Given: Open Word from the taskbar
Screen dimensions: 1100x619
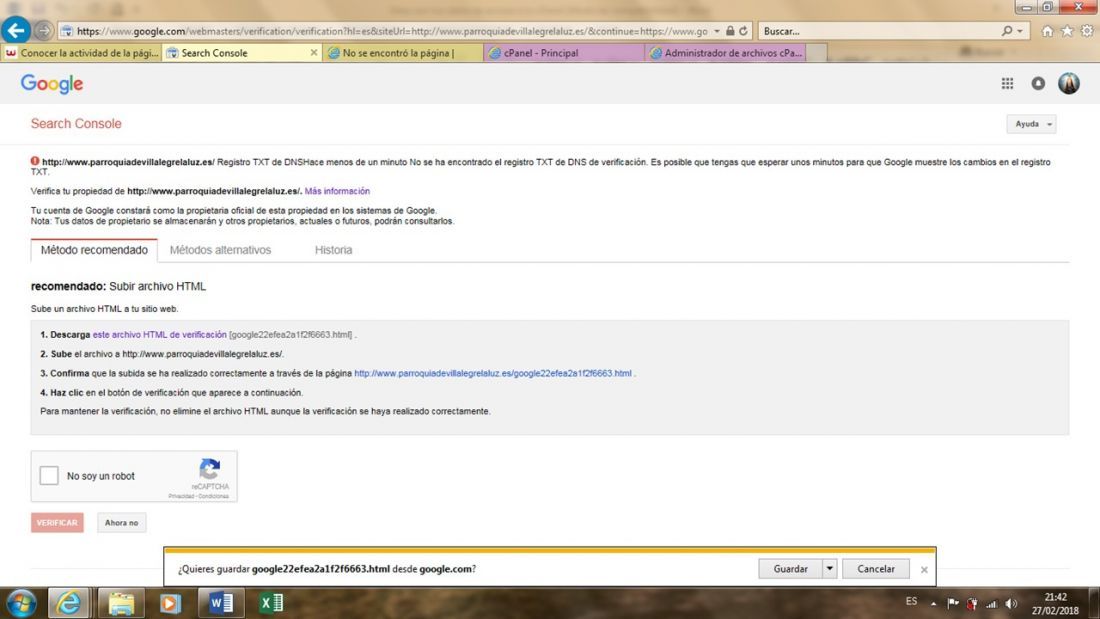Looking at the screenshot, I should (x=221, y=603).
